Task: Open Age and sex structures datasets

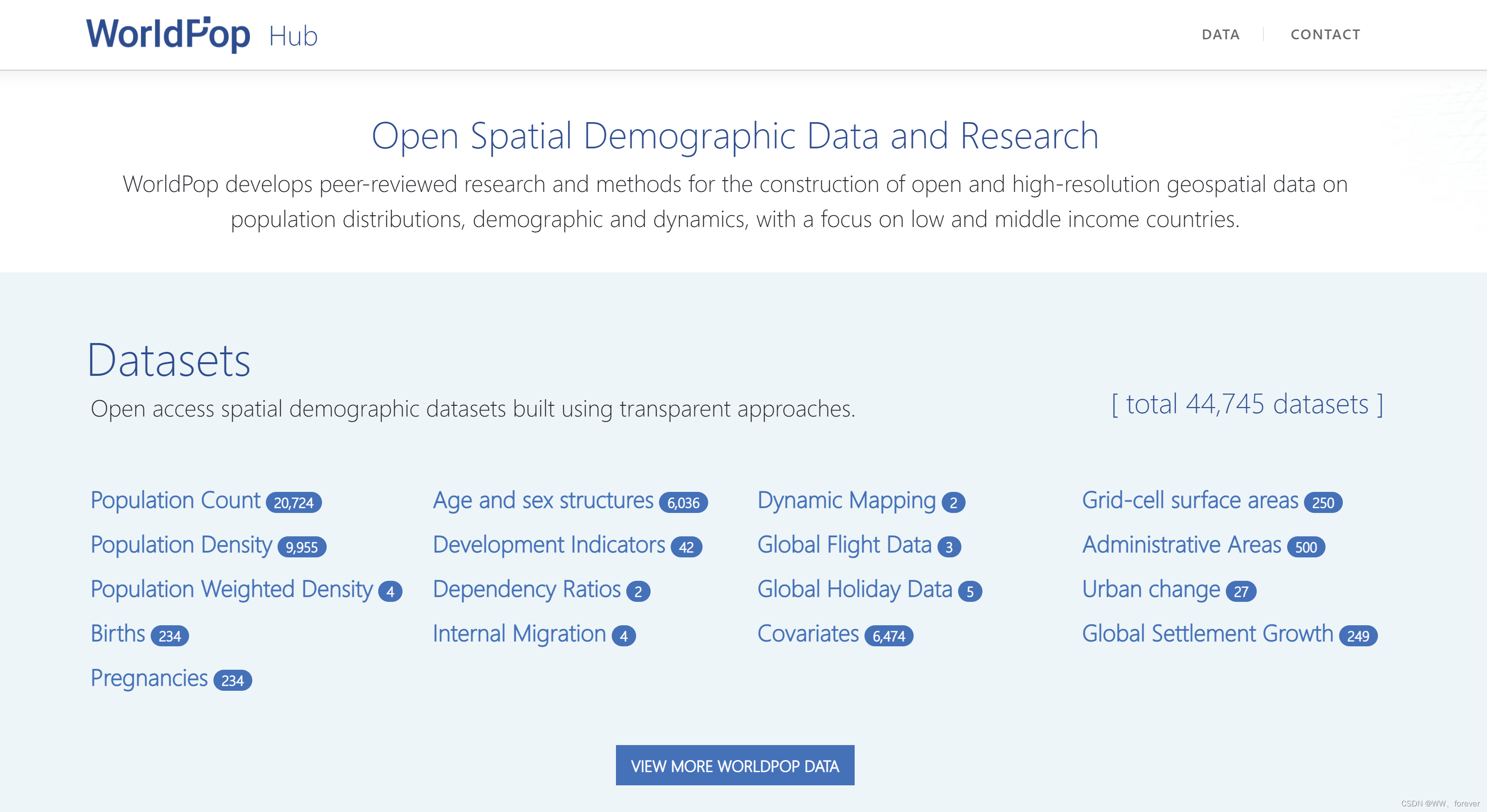Action: click(x=542, y=500)
